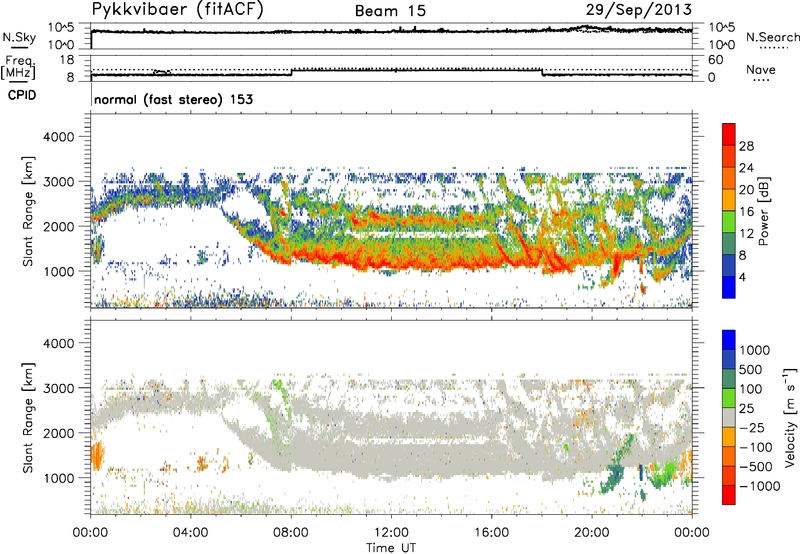Click the 'N.Search' legend label

(x=773, y=37)
